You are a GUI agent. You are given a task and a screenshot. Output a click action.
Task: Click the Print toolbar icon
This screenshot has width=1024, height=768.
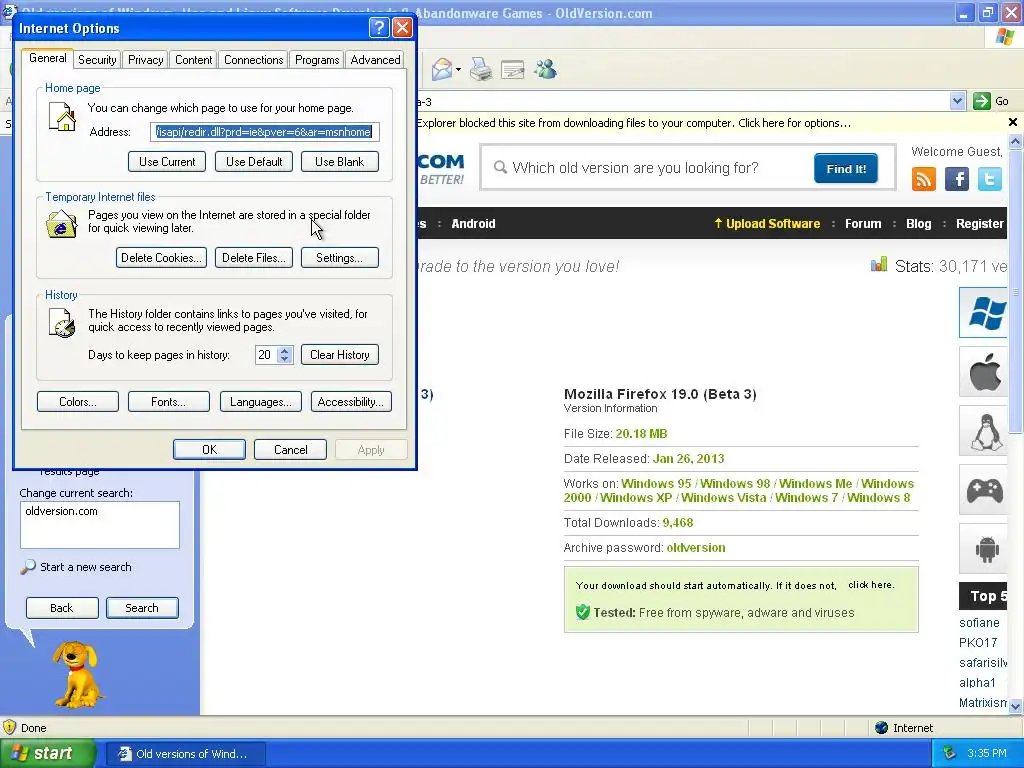[x=481, y=69]
